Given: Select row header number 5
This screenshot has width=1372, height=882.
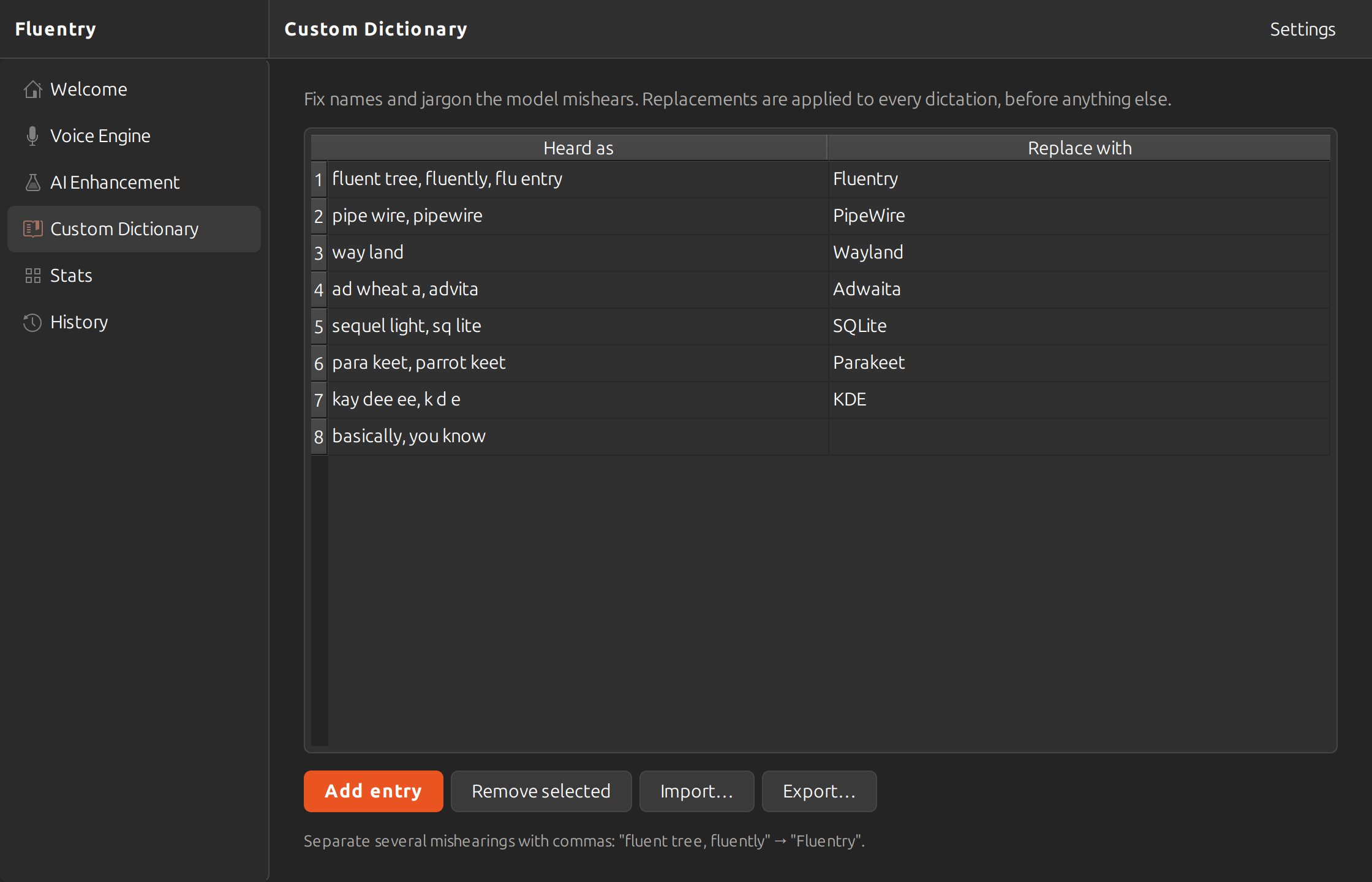Looking at the screenshot, I should click(319, 326).
